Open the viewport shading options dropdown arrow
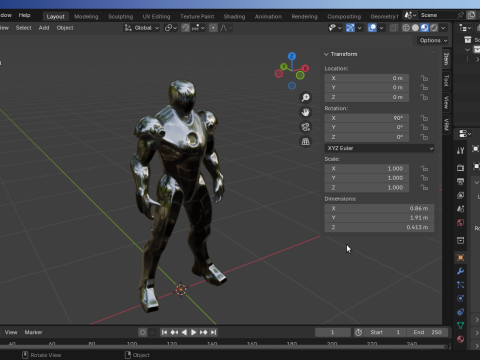Screen dimensions: 480x360 [x=443, y=28]
